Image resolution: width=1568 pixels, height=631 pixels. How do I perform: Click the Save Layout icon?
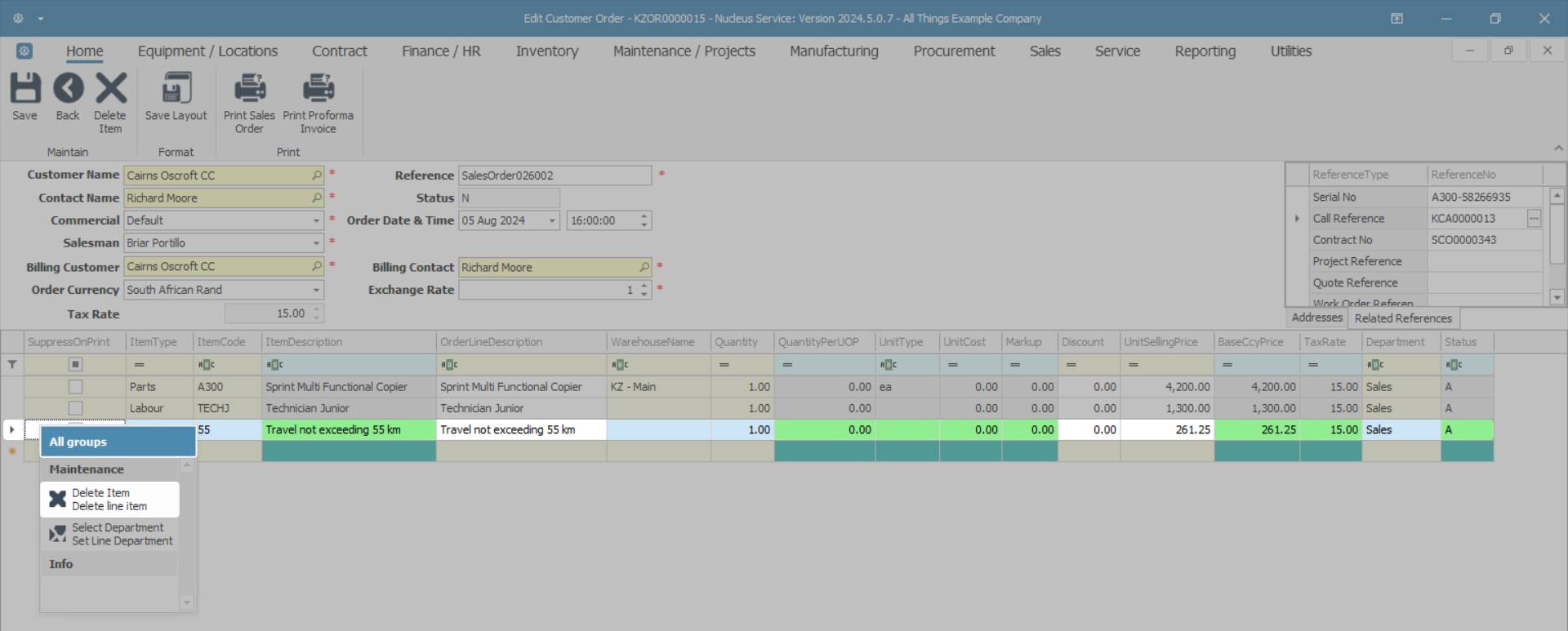point(176,88)
